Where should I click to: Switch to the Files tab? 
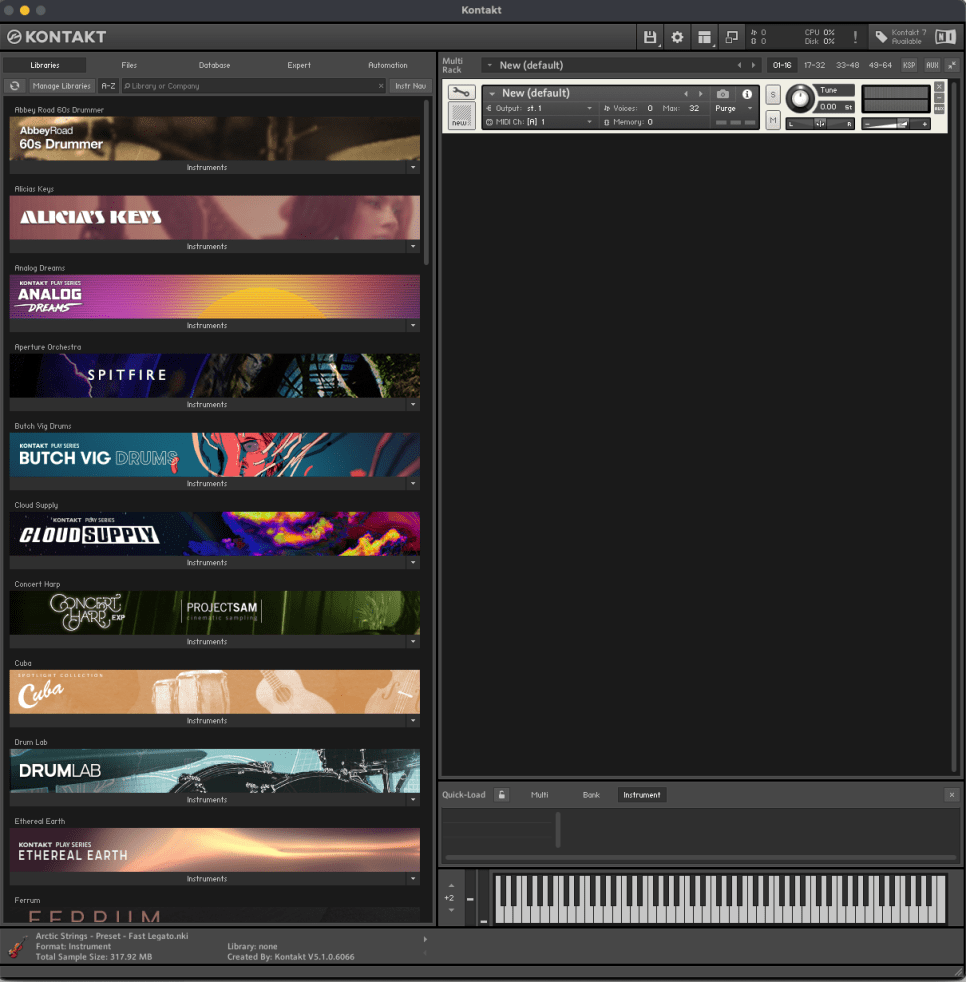[129, 65]
